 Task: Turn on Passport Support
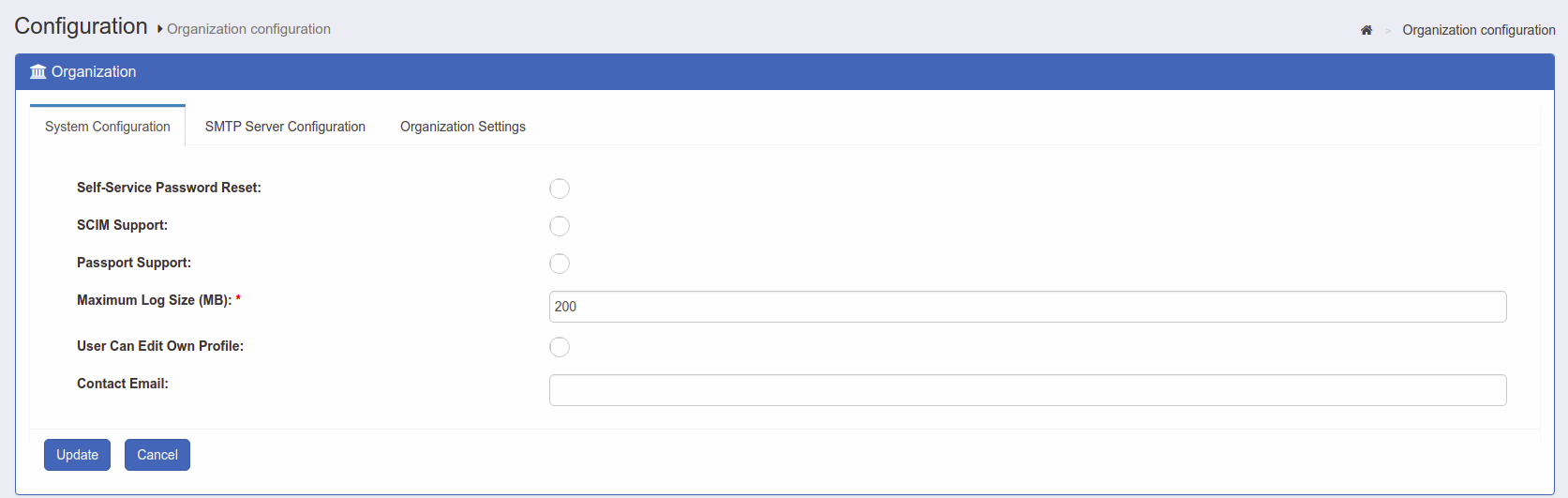click(x=560, y=264)
